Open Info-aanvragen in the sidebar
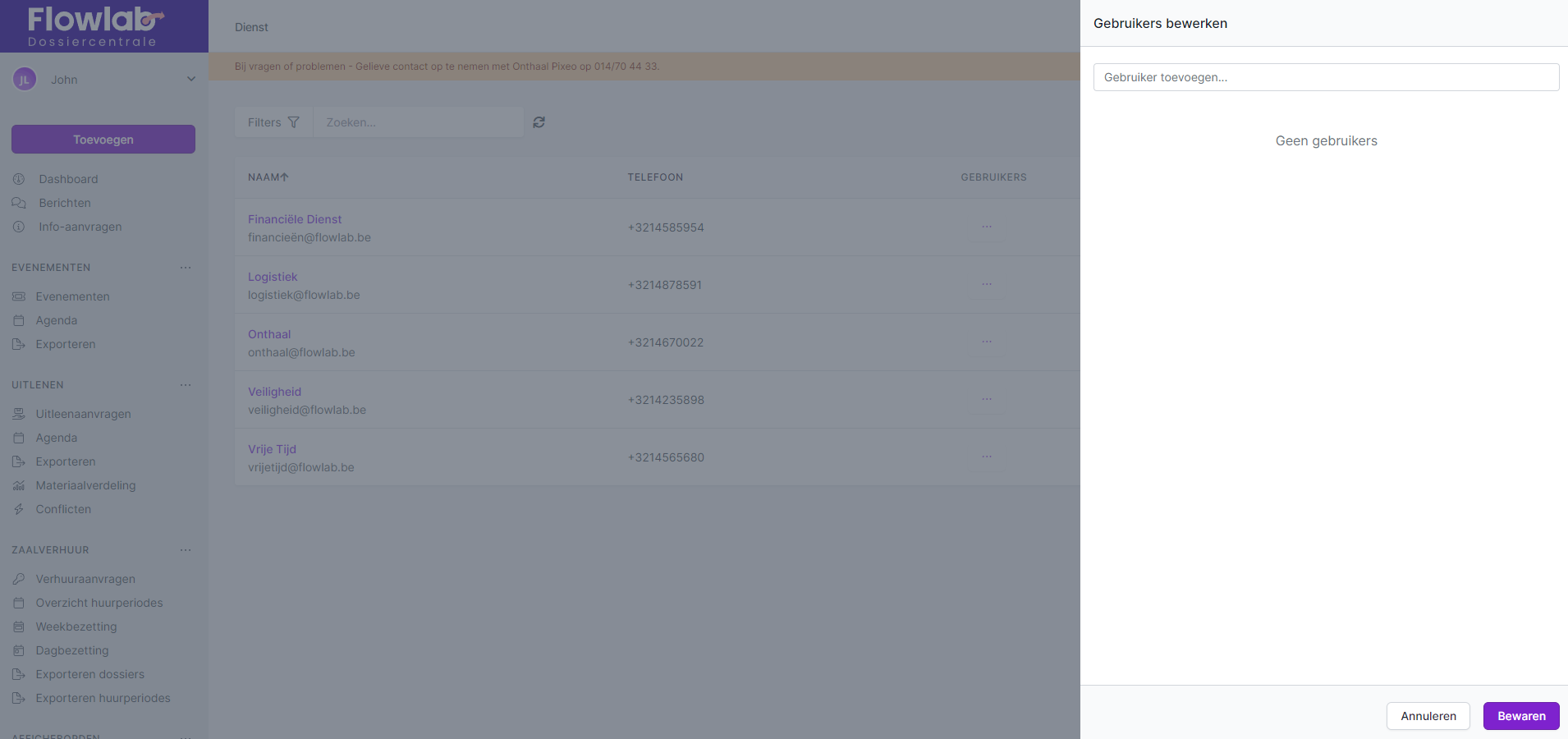The height and width of the screenshot is (739, 1568). [80, 227]
